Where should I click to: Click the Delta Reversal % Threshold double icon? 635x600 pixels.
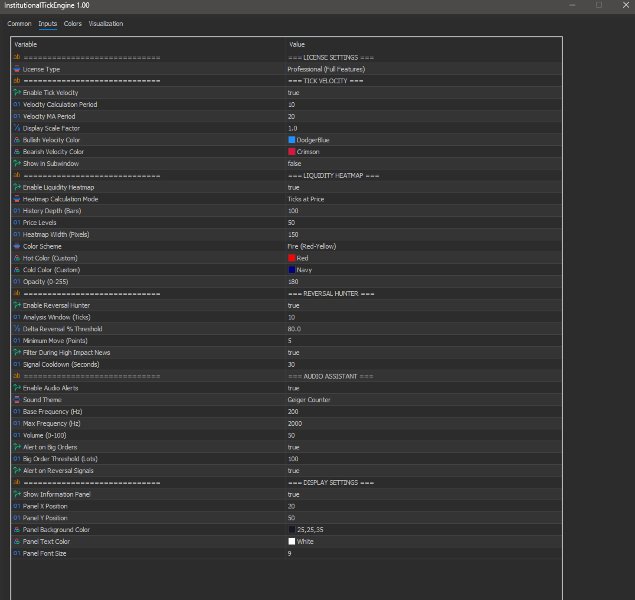pyautogui.click(x=17, y=329)
